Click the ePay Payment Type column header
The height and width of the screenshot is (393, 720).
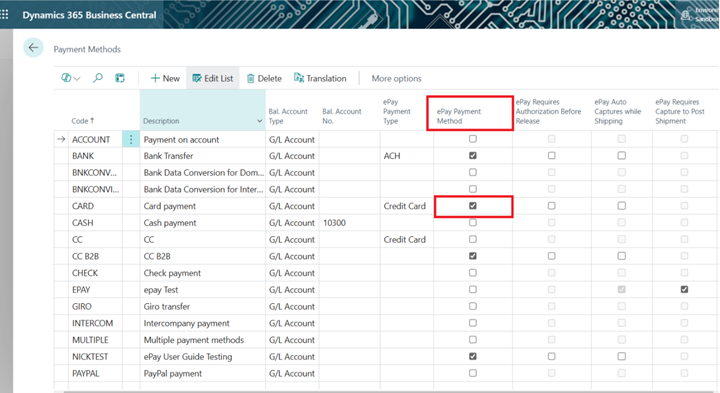(397, 112)
